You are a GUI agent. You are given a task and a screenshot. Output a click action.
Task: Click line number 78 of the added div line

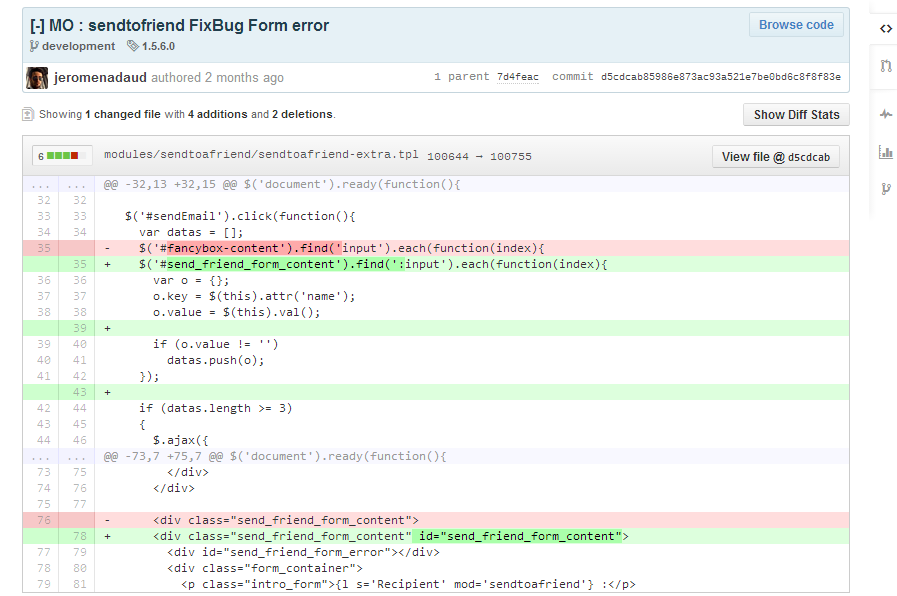coord(78,536)
